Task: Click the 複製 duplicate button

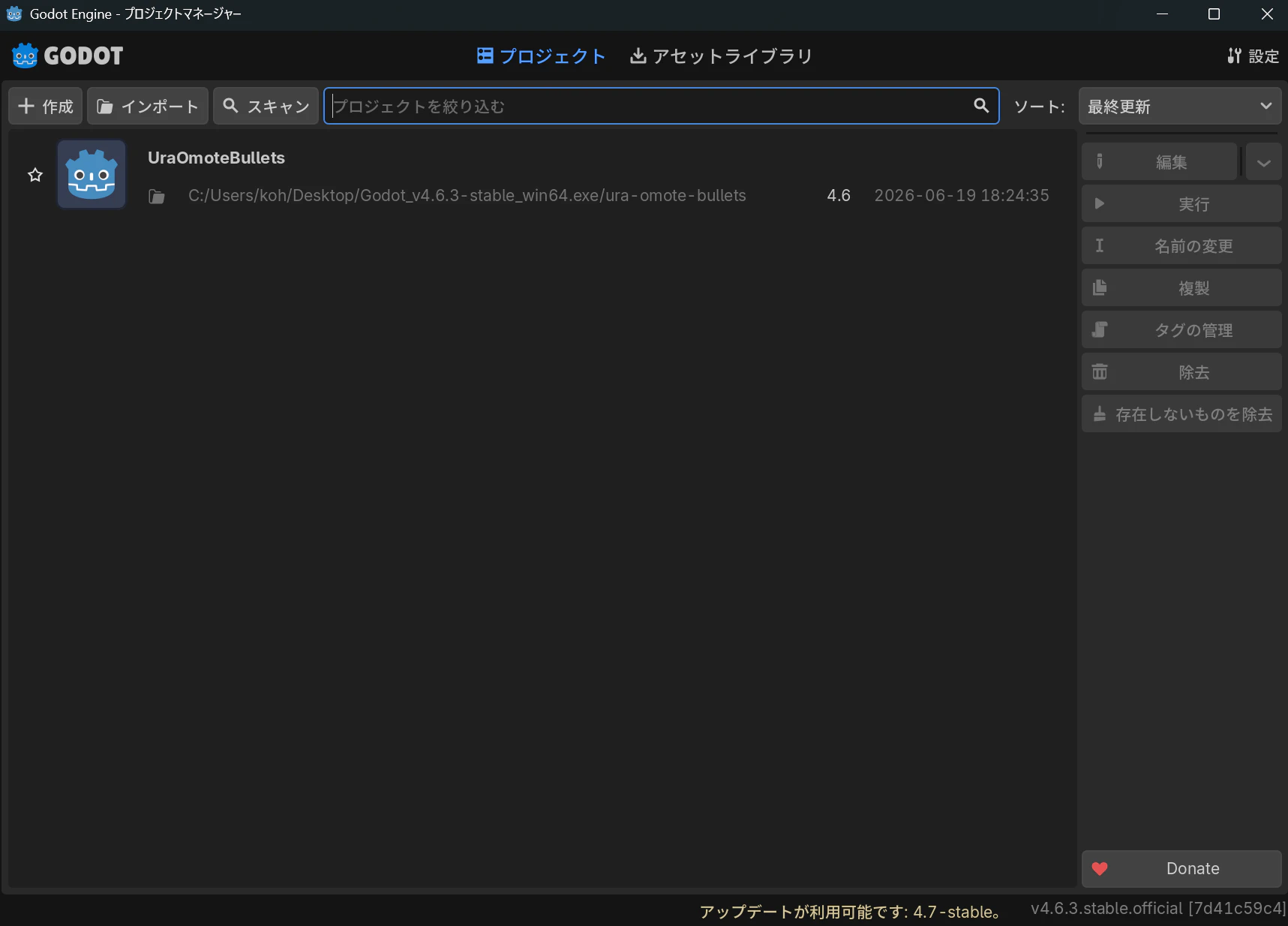Action: tap(1181, 288)
